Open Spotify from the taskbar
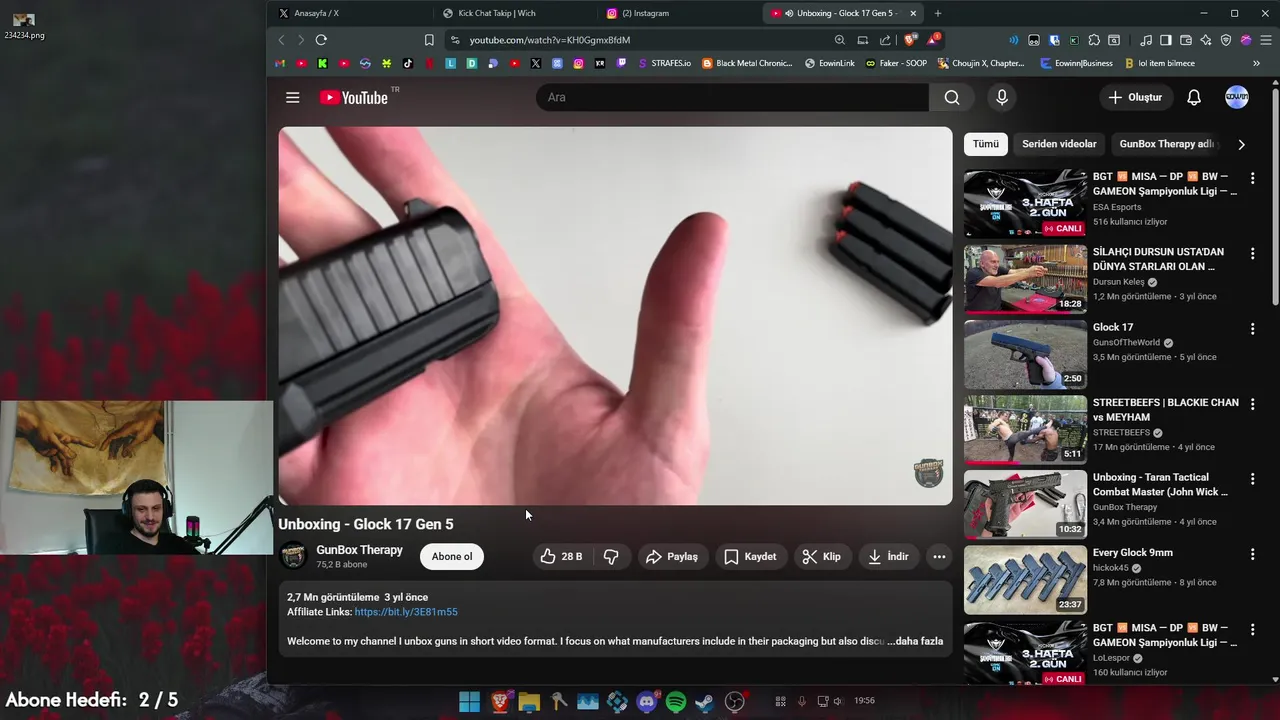This screenshot has height=720, width=1280. tap(675, 702)
